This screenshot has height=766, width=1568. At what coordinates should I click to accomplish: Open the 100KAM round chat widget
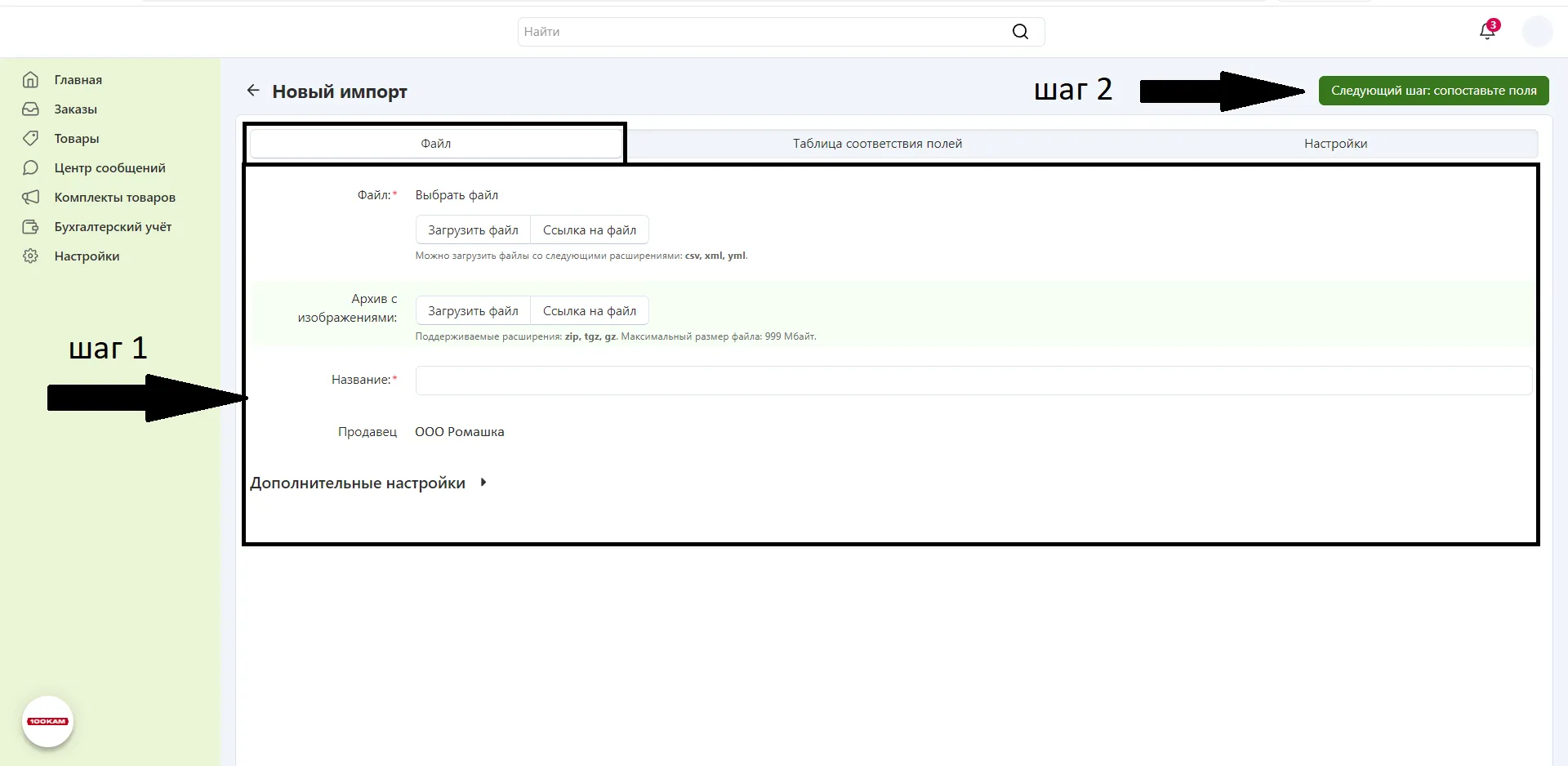point(47,722)
